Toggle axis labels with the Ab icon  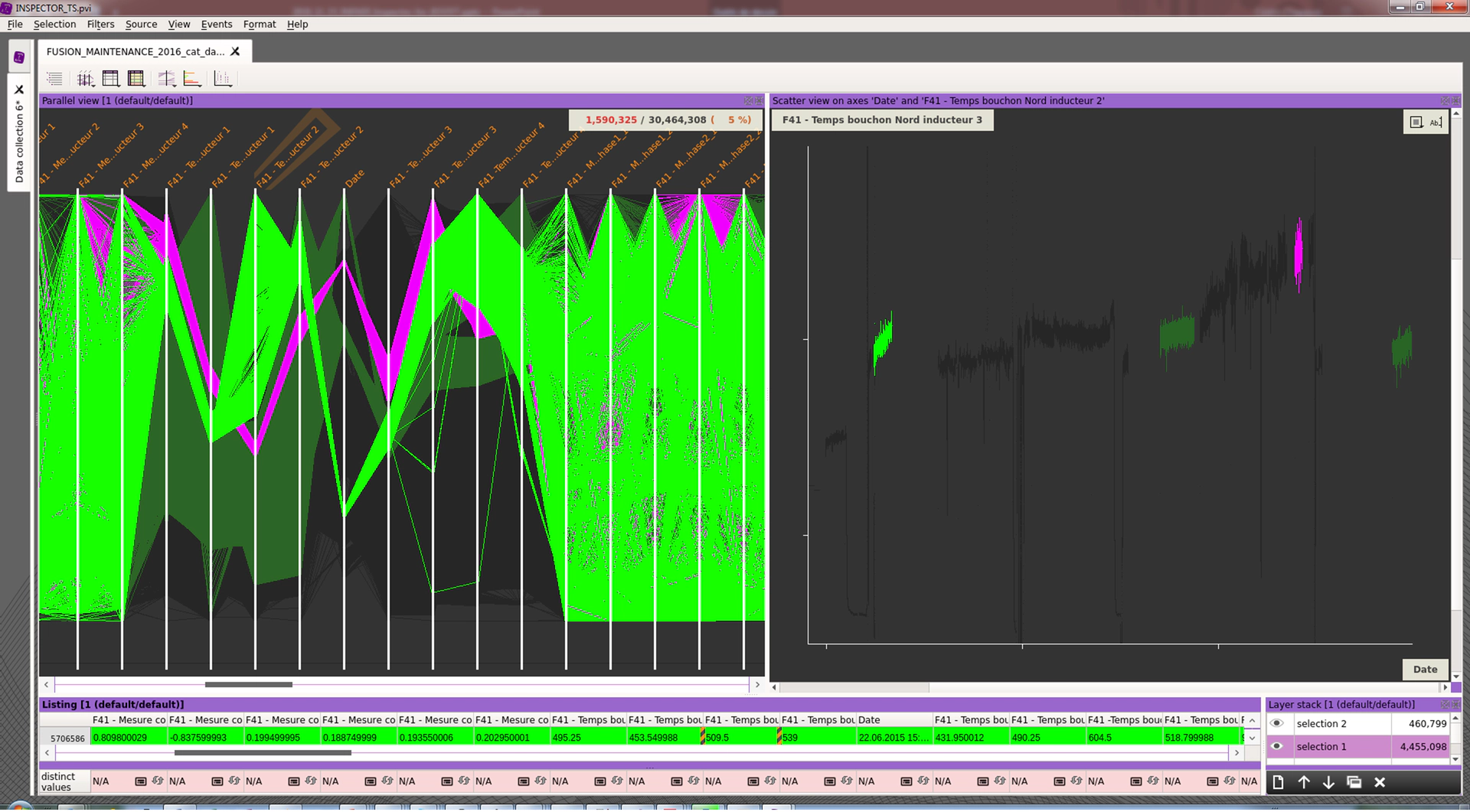coord(1436,122)
